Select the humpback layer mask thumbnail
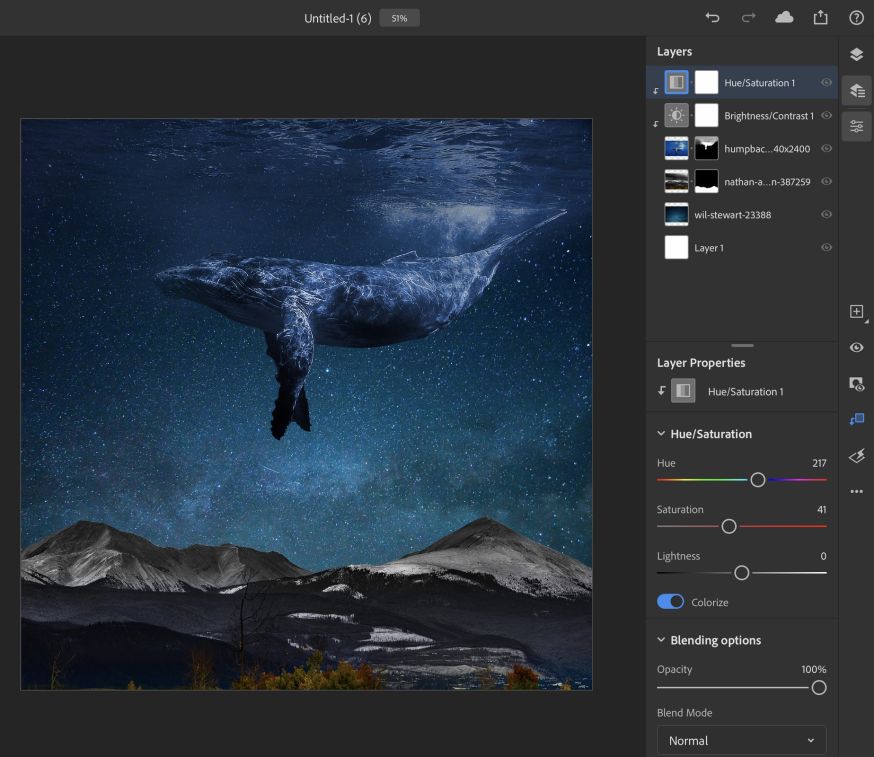This screenshot has width=874, height=757. (706, 148)
